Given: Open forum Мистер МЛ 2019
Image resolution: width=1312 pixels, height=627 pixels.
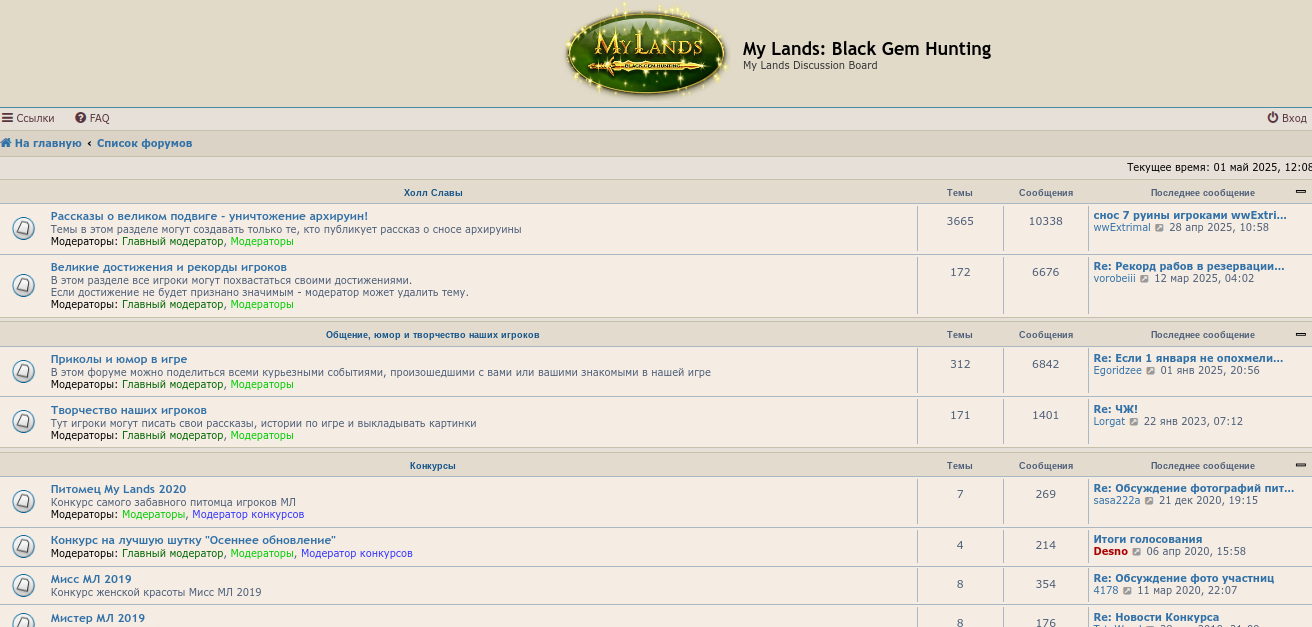Looking at the screenshot, I should [98, 618].
